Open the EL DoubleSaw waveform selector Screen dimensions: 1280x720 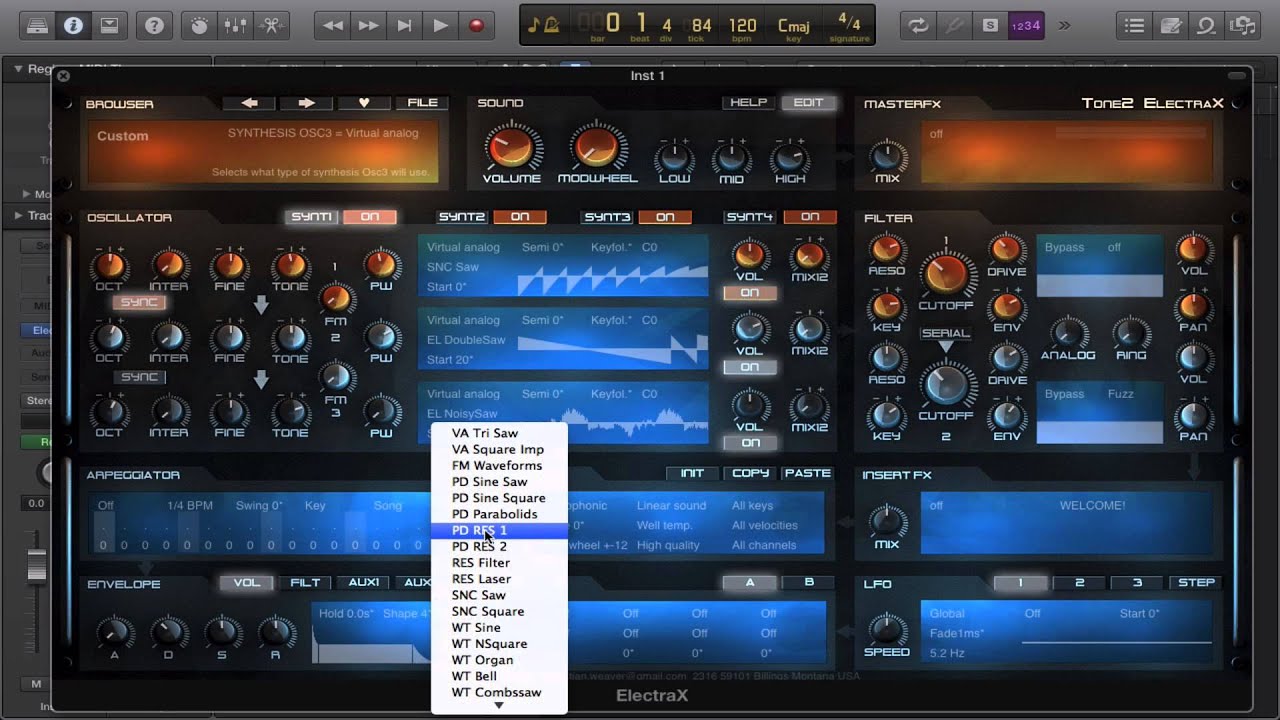pyautogui.click(x=466, y=340)
